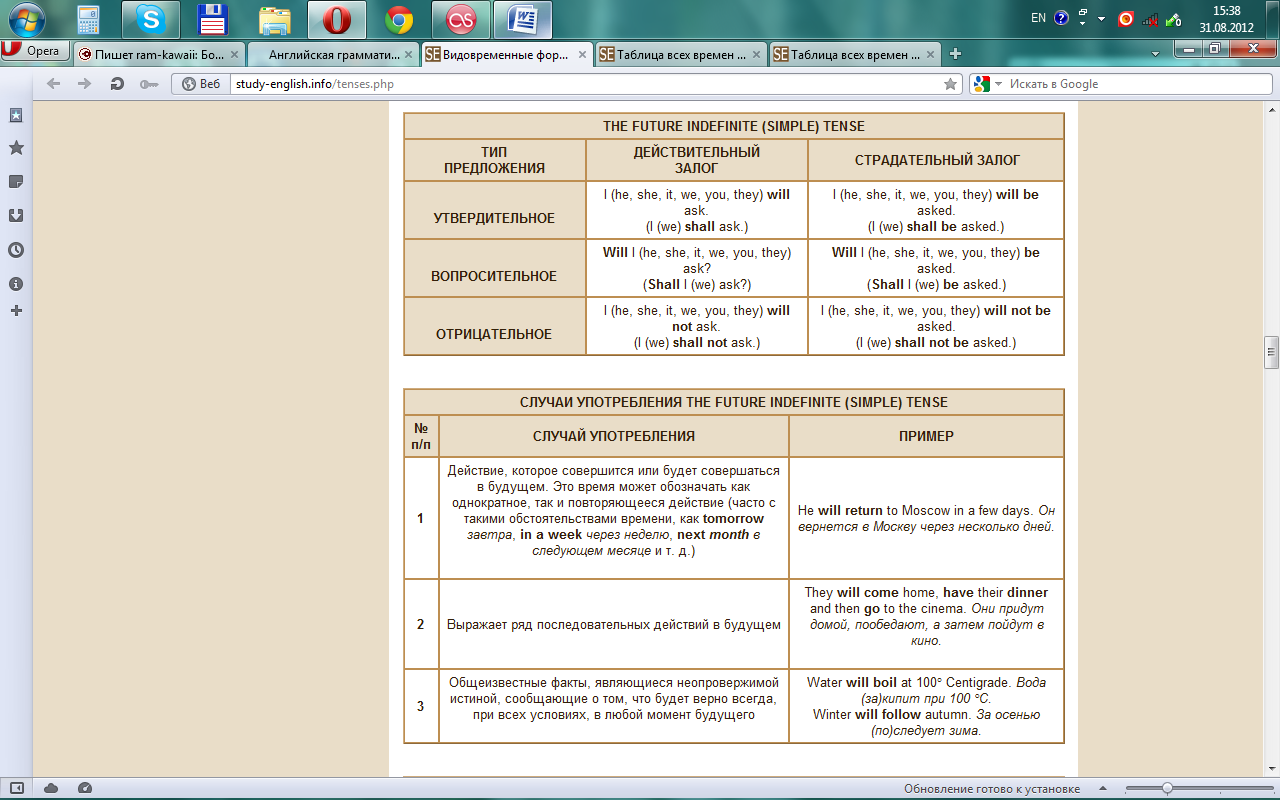Toggle the Opera Turbo speedometer icon
Screen dimensions: 1280x800
85,788
